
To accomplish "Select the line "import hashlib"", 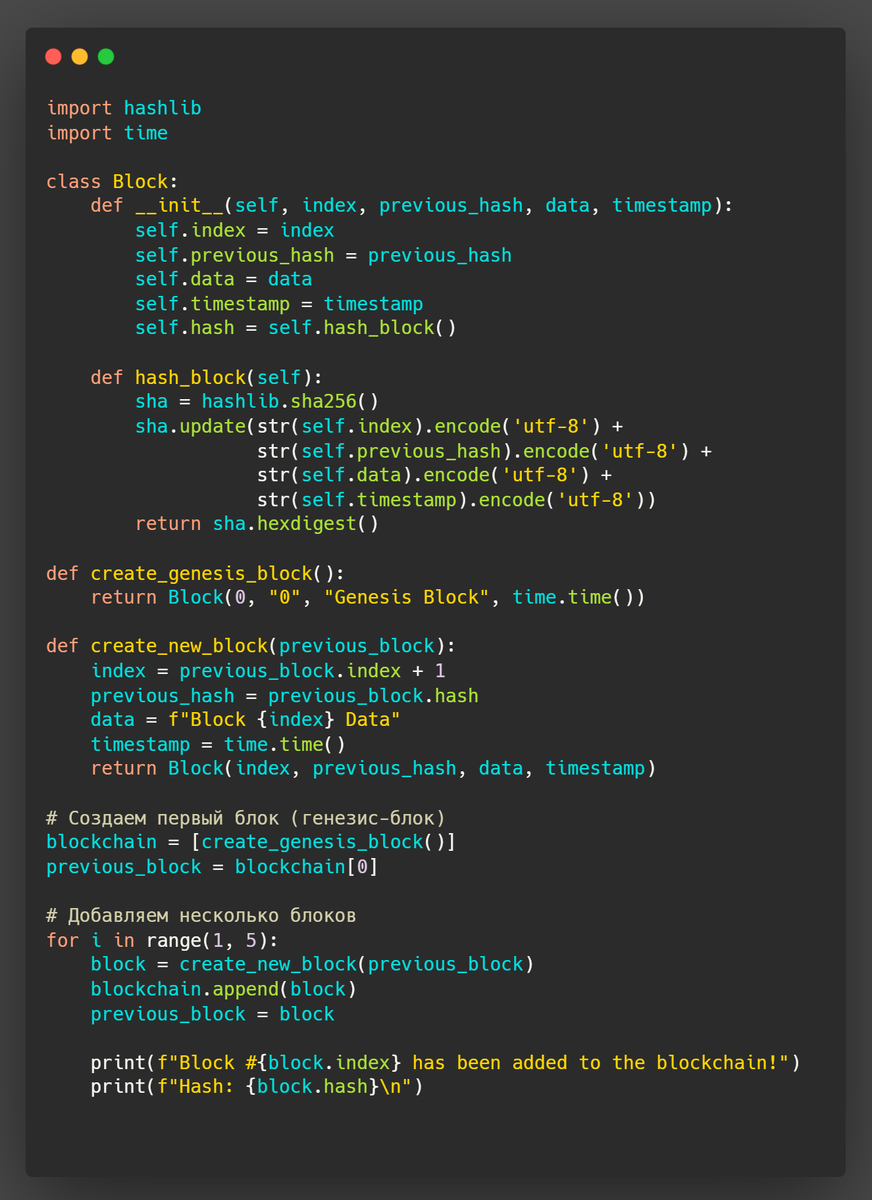I will [124, 108].
